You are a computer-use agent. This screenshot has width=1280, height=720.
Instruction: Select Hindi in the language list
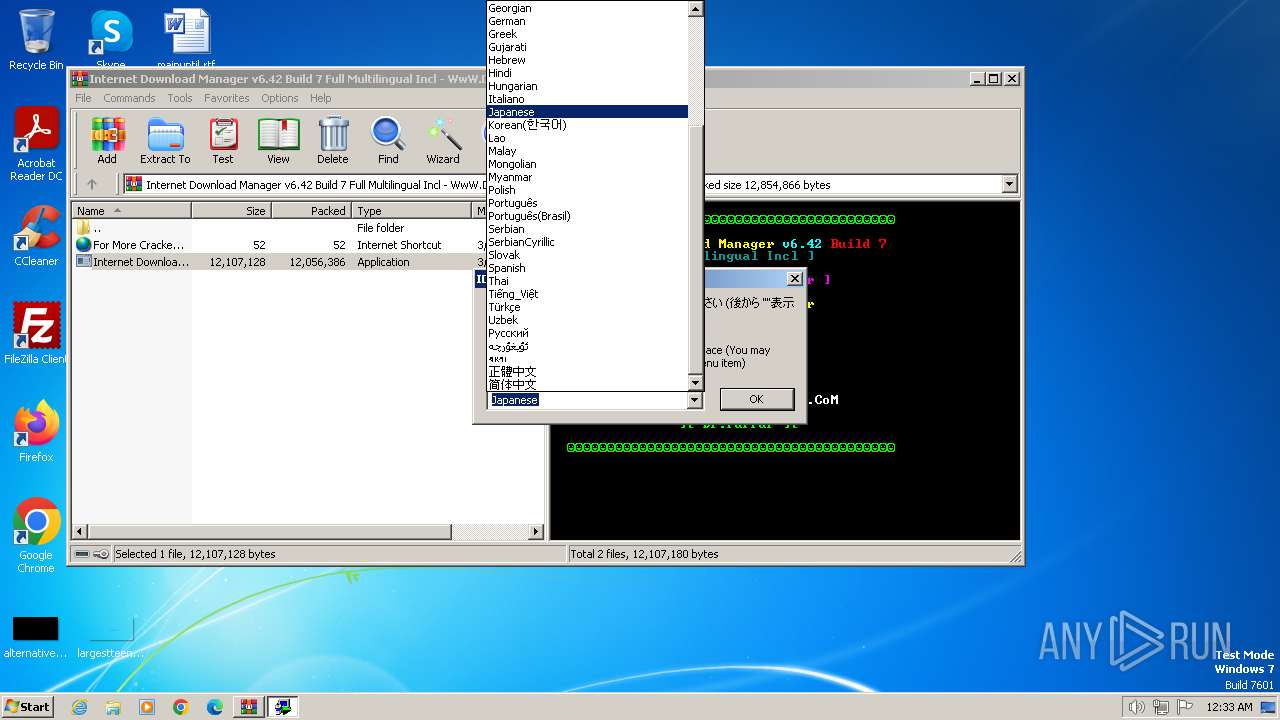pyautogui.click(x=587, y=73)
